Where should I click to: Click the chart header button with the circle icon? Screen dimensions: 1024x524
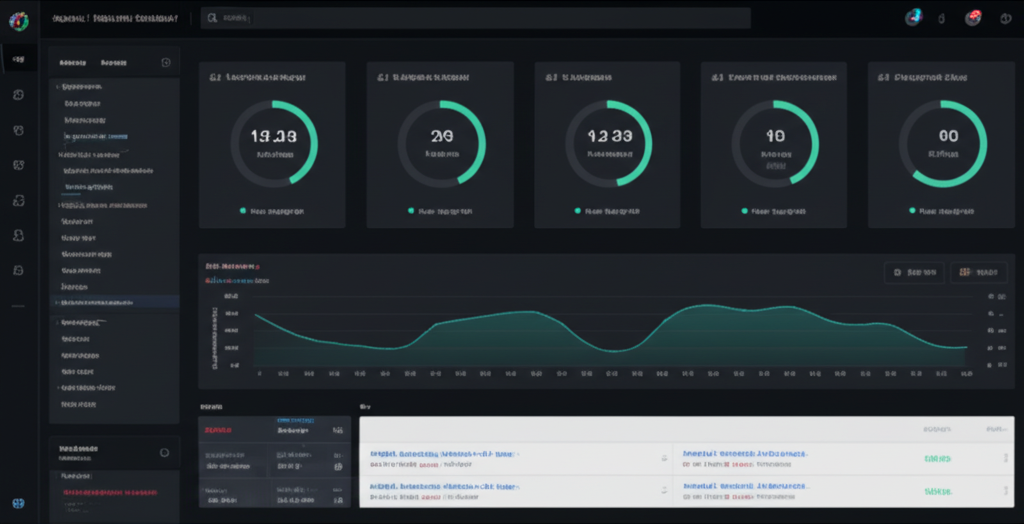(914, 272)
